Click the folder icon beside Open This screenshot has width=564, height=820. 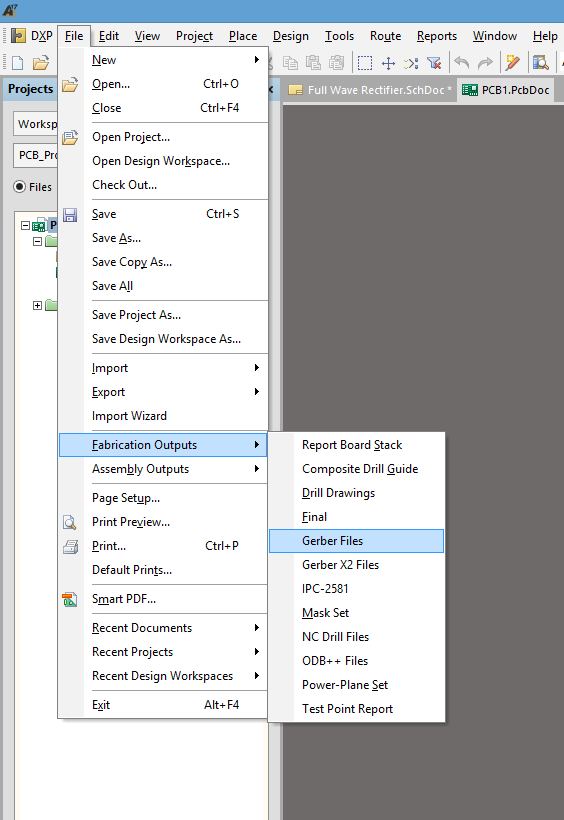70,85
